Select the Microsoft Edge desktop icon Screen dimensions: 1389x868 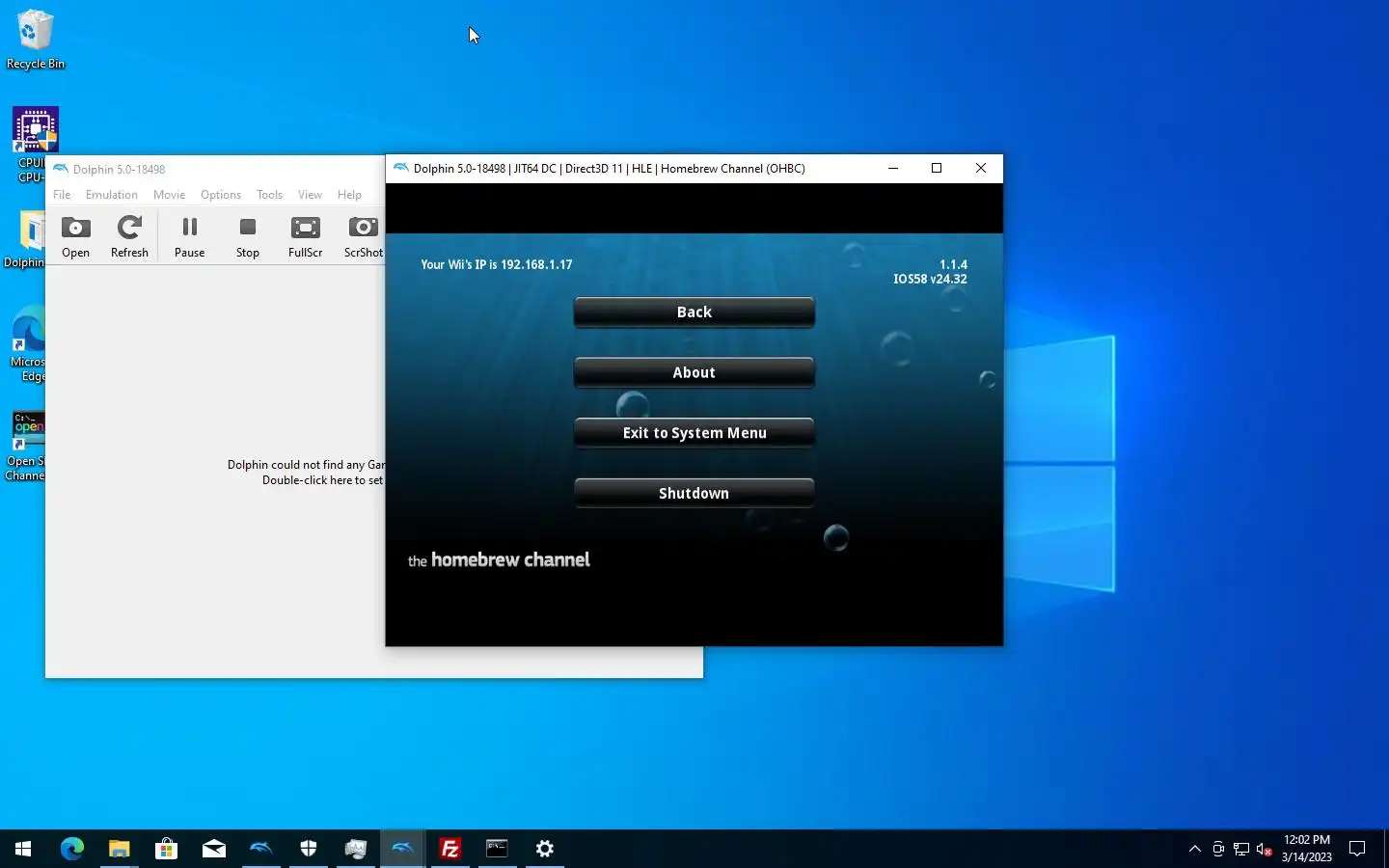pyautogui.click(x=28, y=344)
